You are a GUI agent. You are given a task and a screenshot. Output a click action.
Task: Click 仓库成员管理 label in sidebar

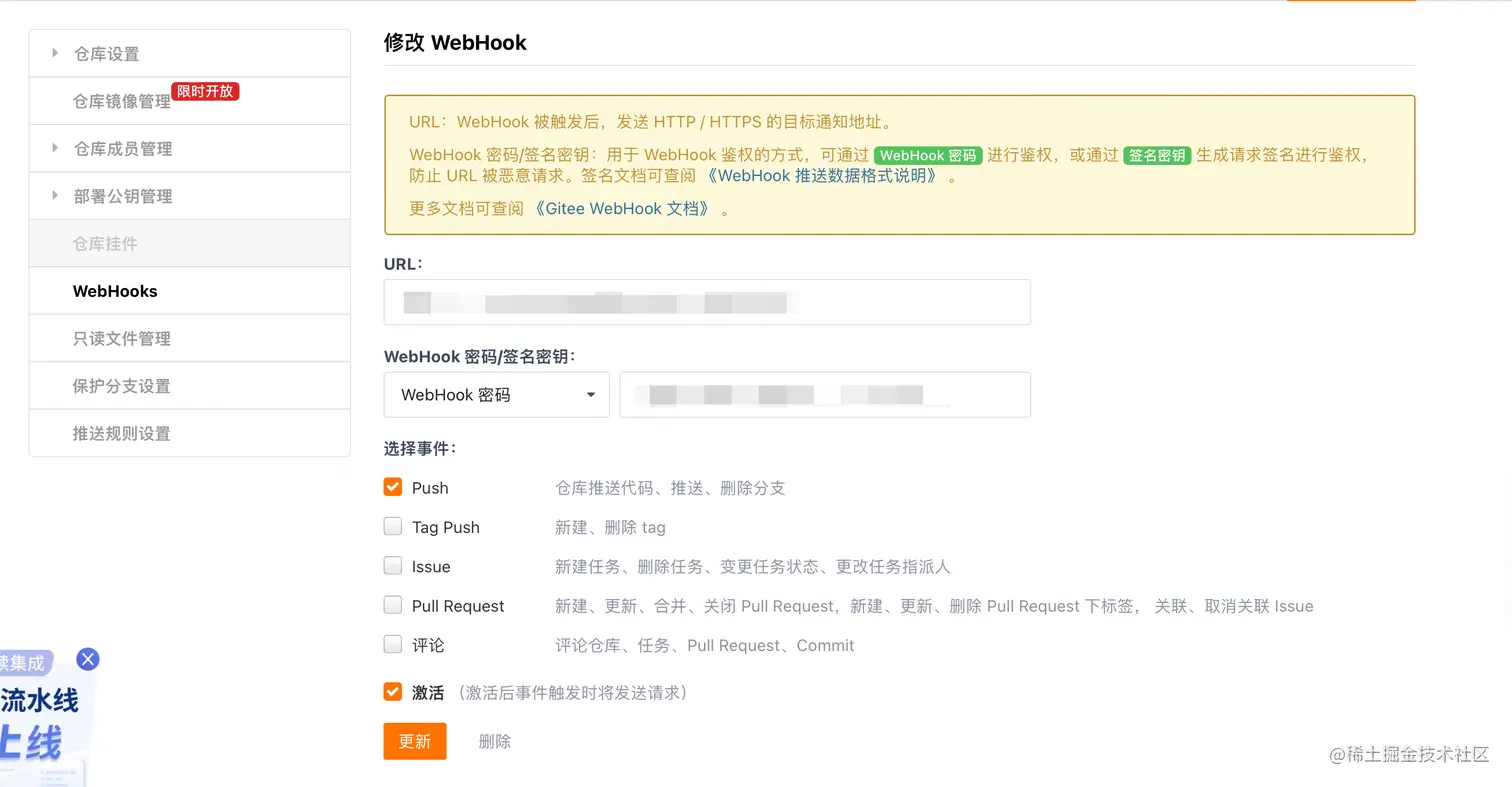(x=123, y=149)
